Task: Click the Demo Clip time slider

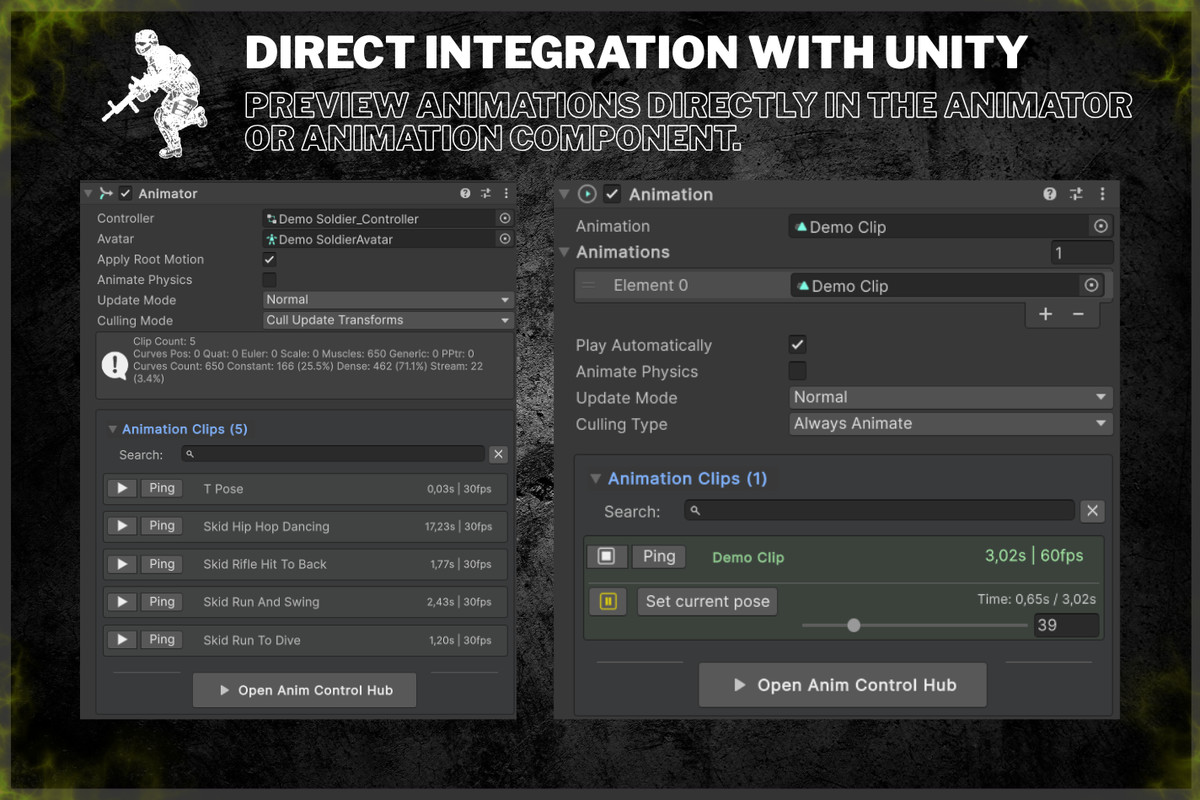Action: 914,625
